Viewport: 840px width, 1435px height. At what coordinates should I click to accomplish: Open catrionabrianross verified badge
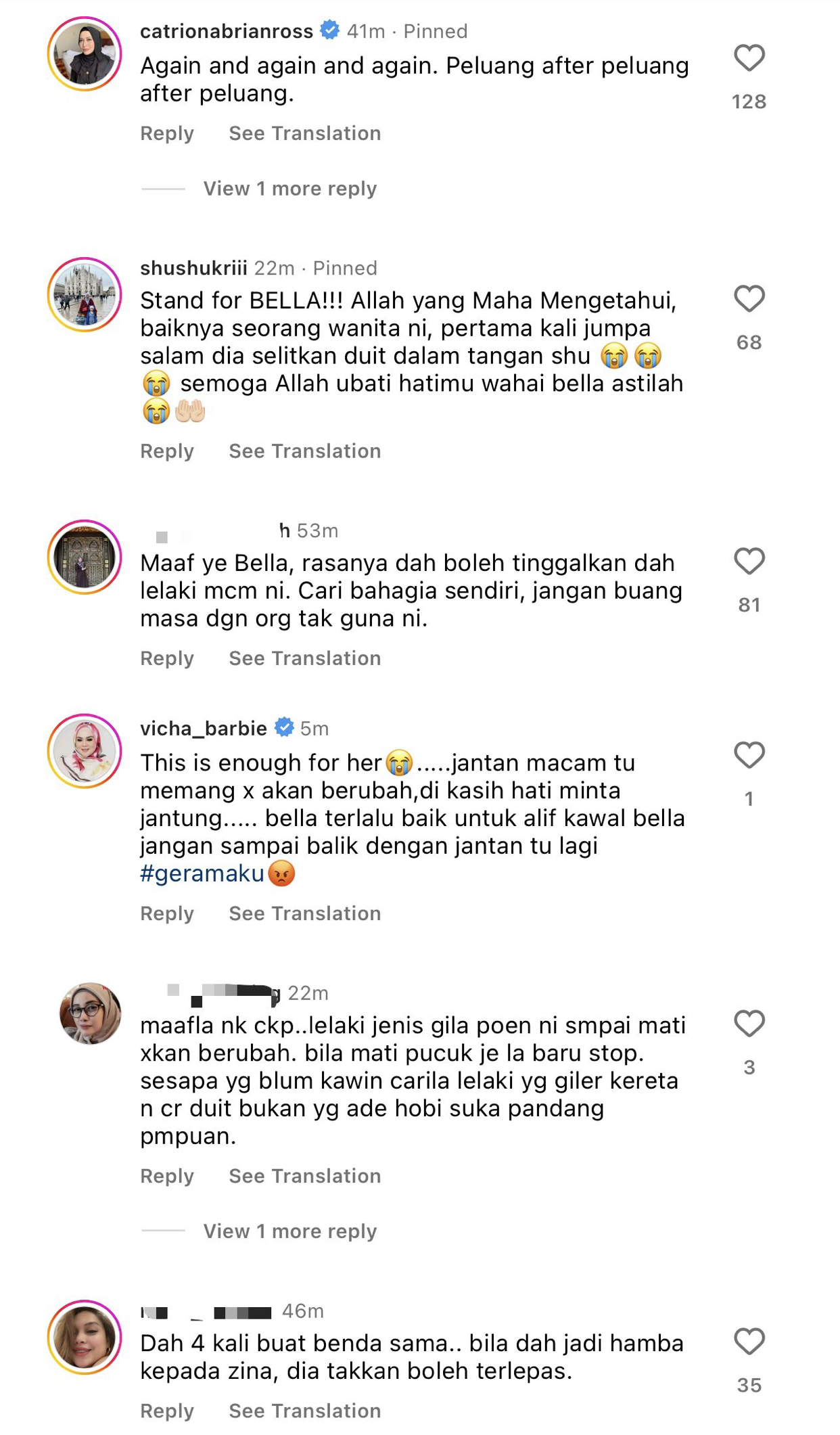tap(329, 30)
